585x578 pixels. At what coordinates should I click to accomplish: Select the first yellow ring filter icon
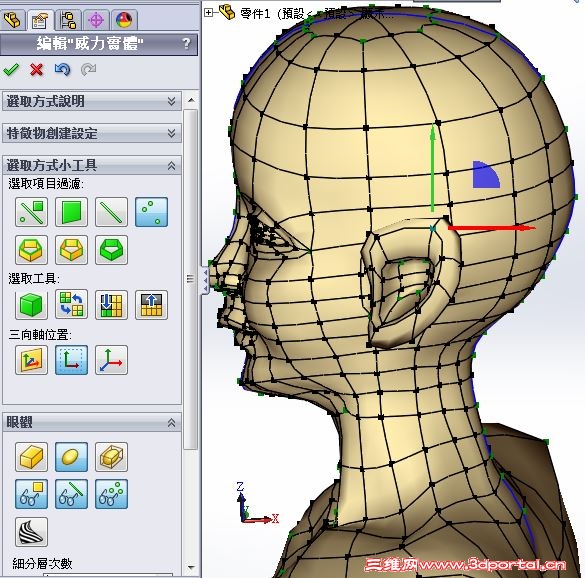click(31, 250)
